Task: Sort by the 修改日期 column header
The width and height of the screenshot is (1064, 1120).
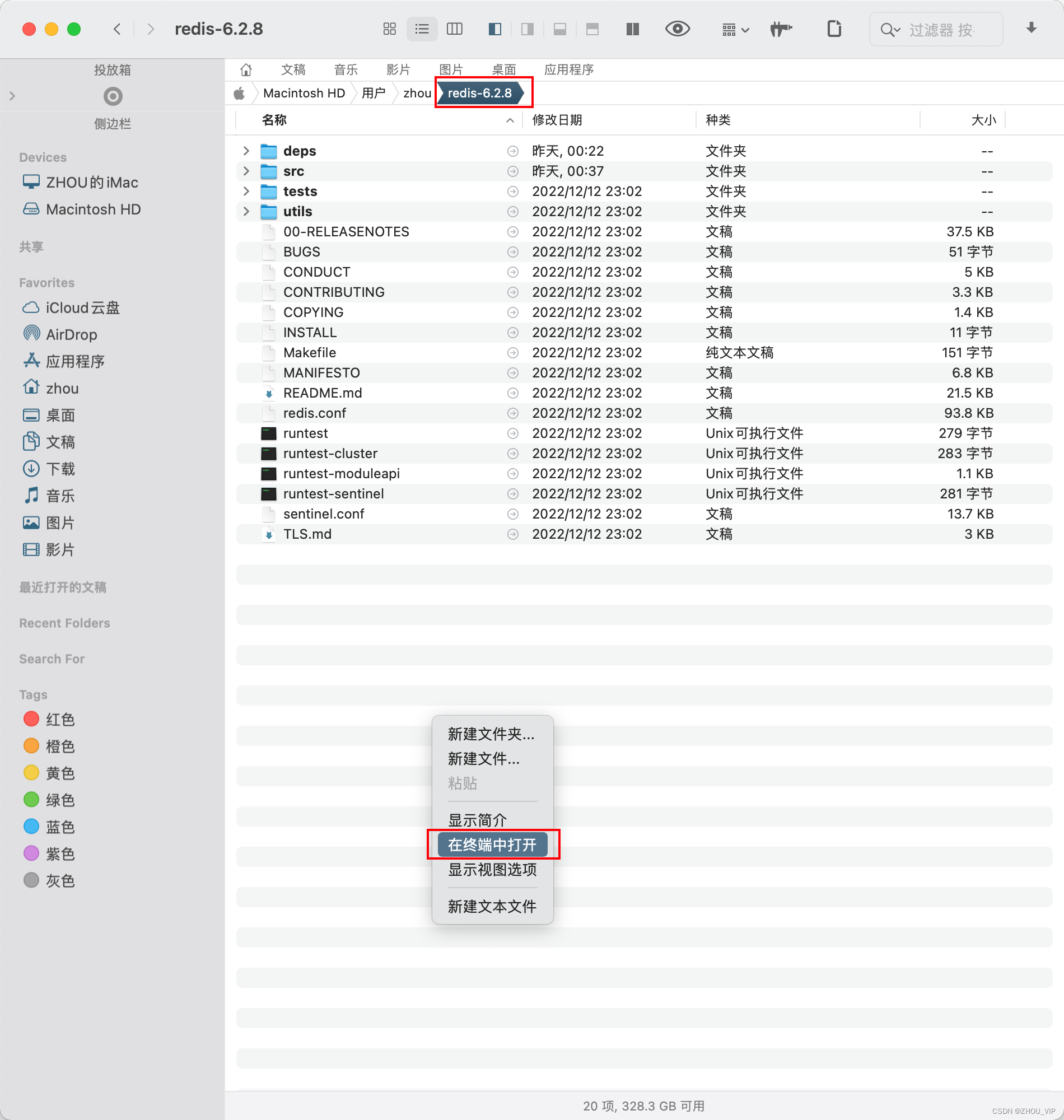Action: pos(557,120)
